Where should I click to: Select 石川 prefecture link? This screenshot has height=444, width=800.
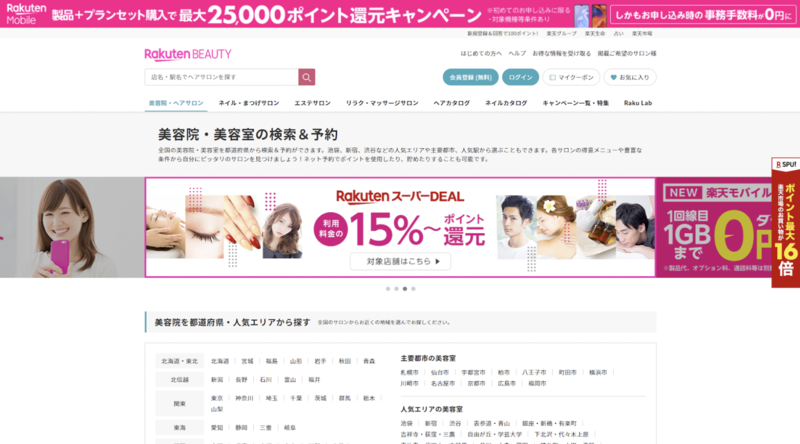tap(265, 380)
